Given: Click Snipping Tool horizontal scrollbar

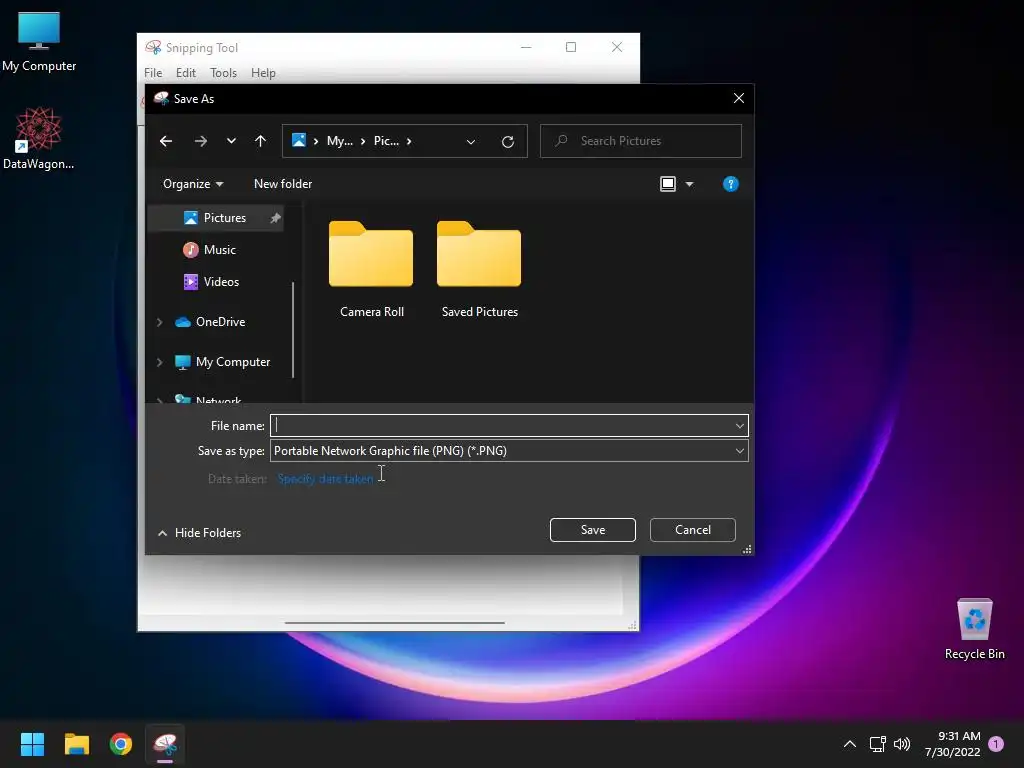Looking at the screenshot, I should coord(394,623).
